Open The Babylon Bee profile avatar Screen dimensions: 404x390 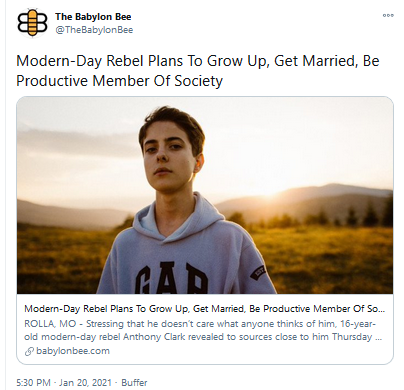click(32, 23)
